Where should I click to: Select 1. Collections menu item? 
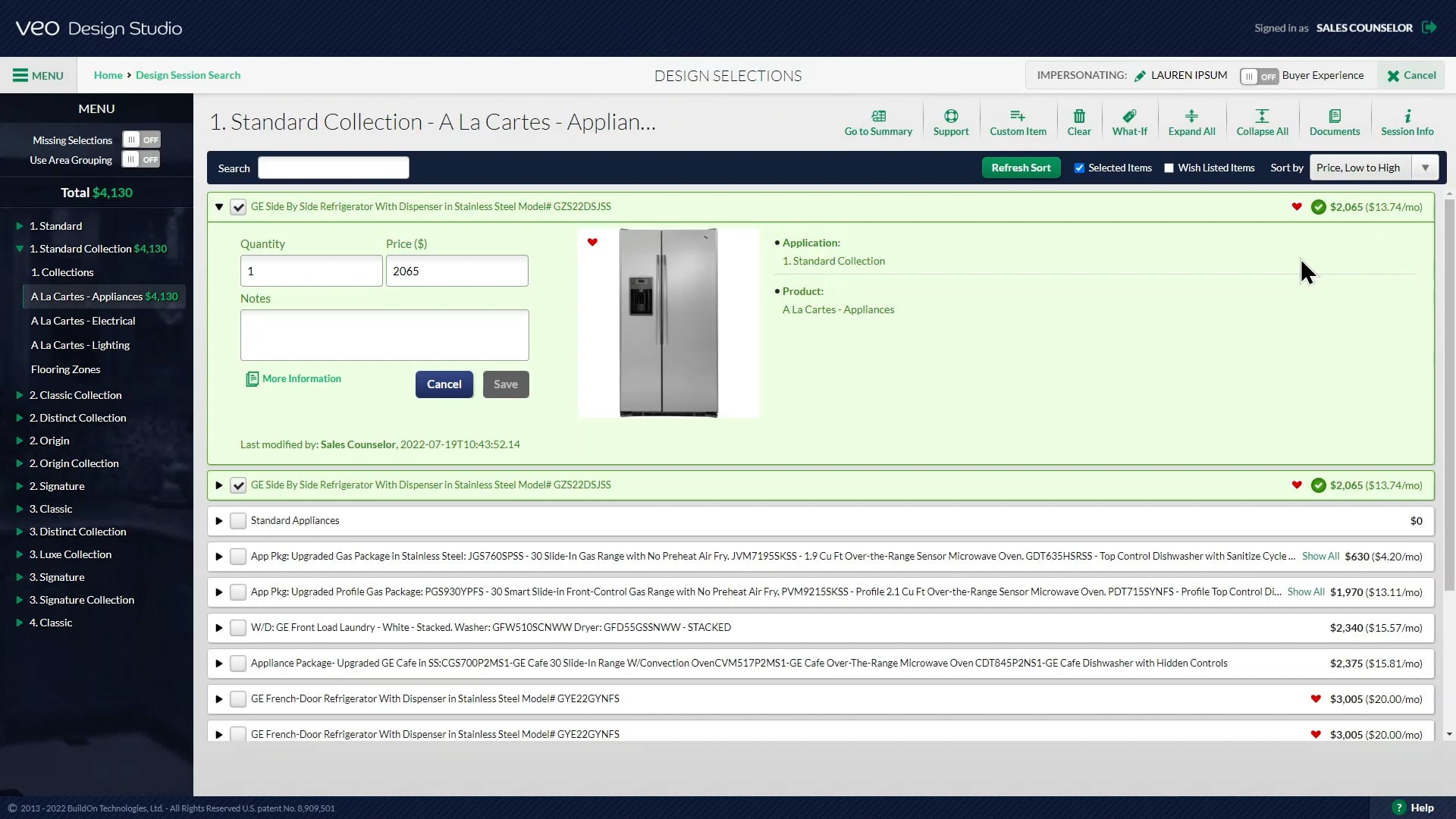click(x=62, y=272)
